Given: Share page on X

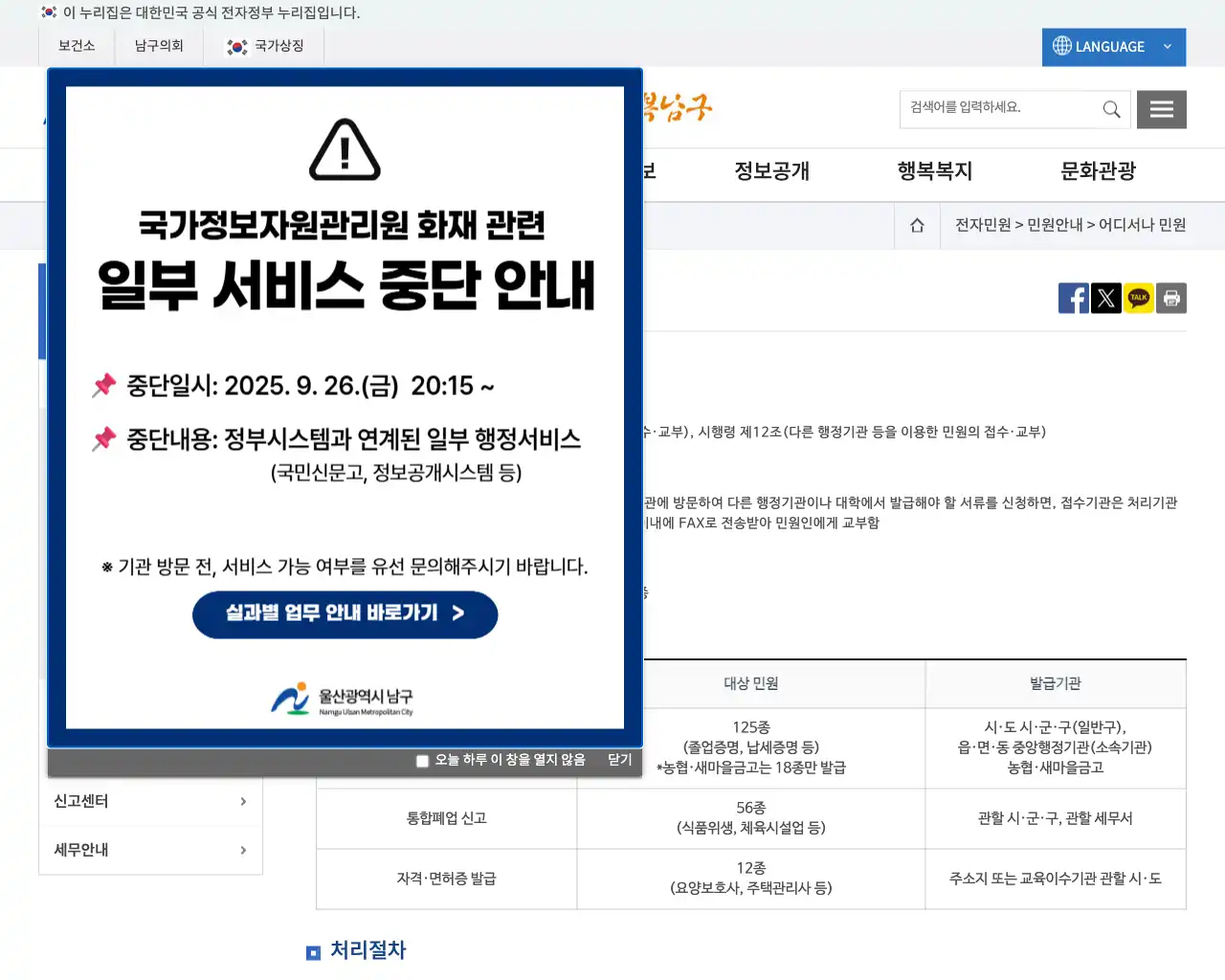Looking at the screenshot, I should [x=1106, y=298].
